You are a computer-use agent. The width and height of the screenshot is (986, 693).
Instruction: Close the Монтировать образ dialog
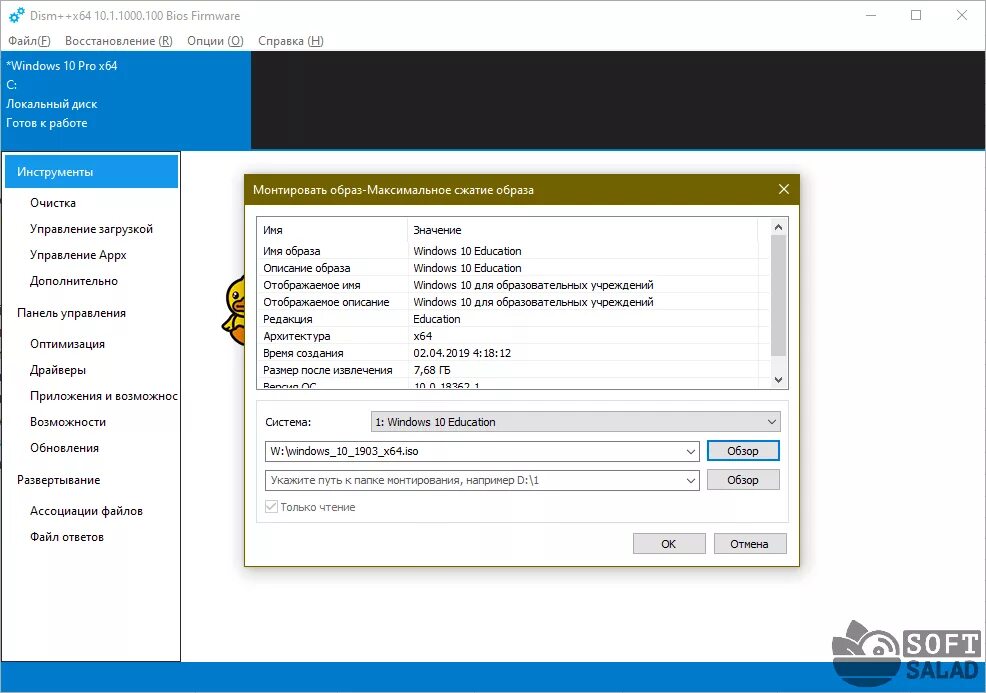(x=784, y=189)
